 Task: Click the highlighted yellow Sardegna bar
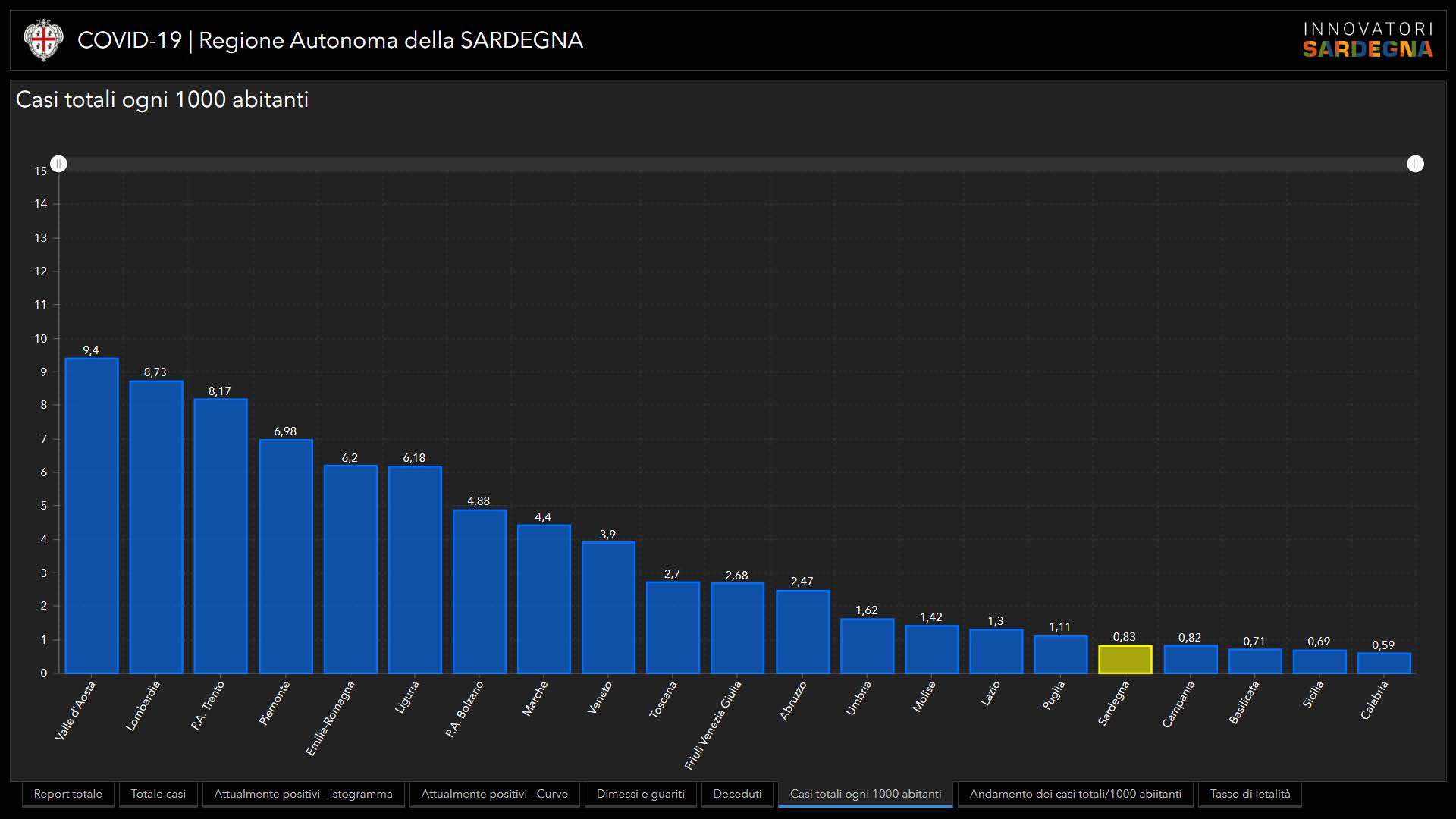[x=1125, y=660]
